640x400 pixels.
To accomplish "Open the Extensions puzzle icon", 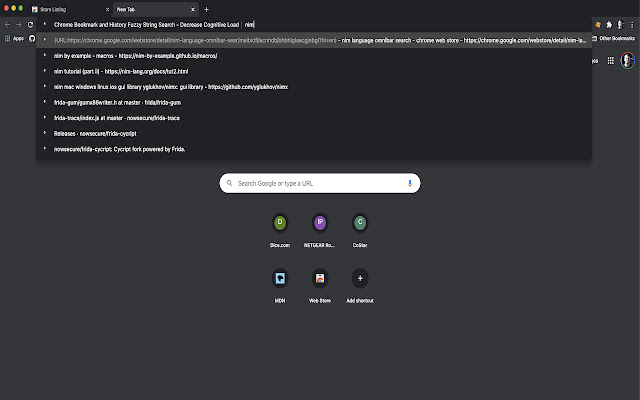I will tap(609, 24).
